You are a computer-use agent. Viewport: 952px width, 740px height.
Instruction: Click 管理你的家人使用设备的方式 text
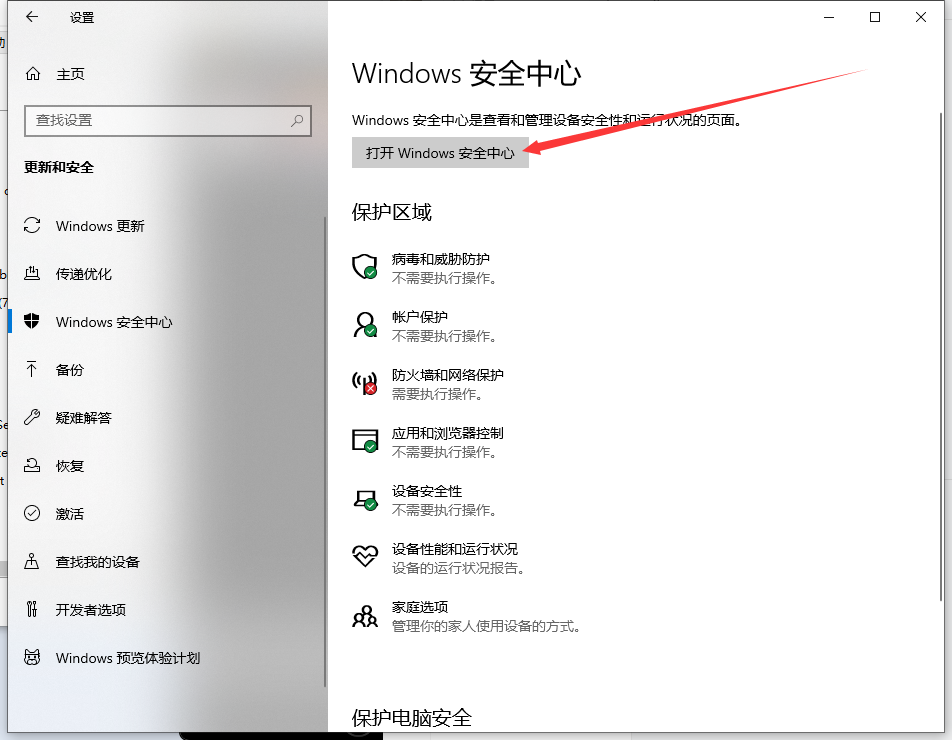(x=486, y=626)
